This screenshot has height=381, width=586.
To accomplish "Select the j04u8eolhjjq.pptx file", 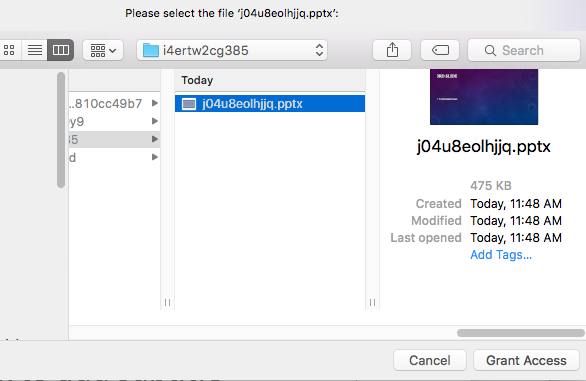I will (x=270, y=104).
